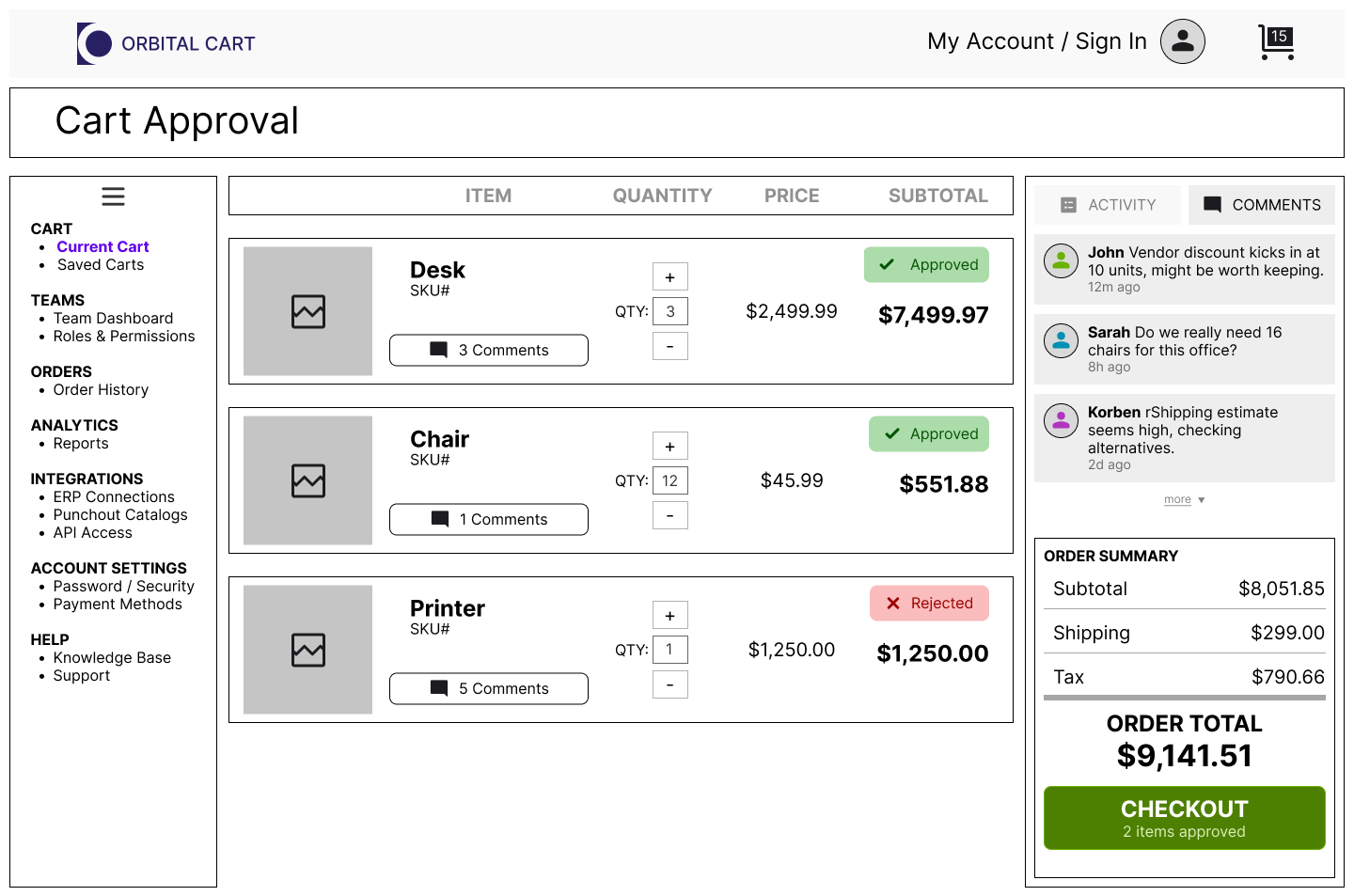Viewport: 1354px width, 896px height.
Task: Select the Comments tab
Action: tap(1262, 205)
